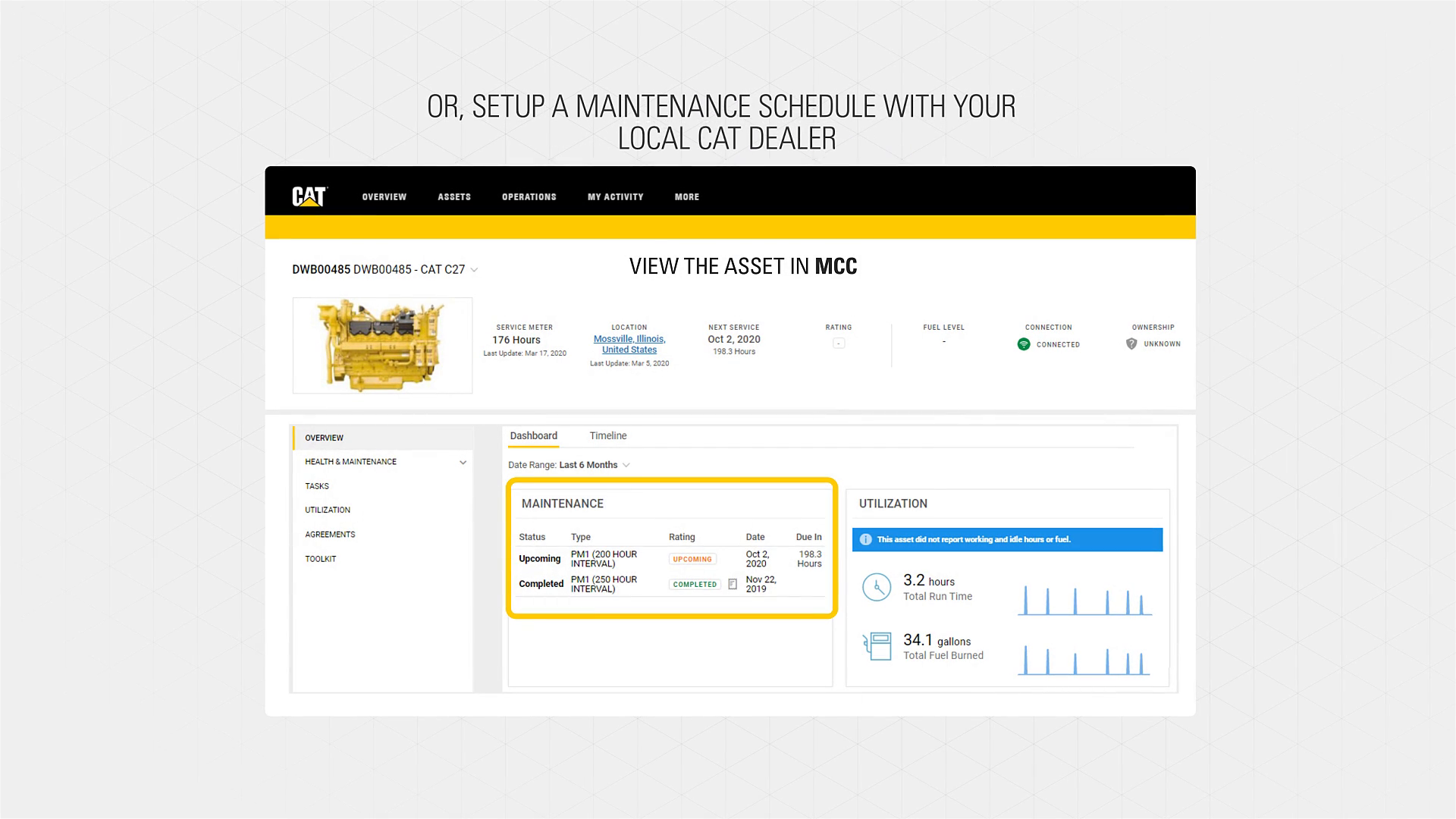Viewport: 1456px width, 819px height.
Task: Click the green Completed rating badge
Action: [x=694, y=584]
